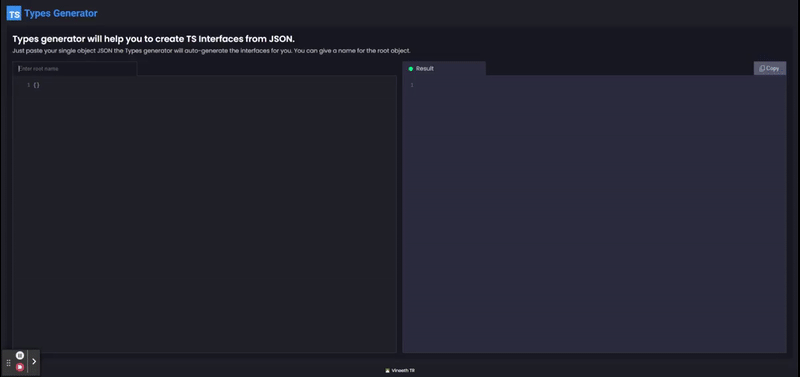Viewport: 800px width, 377px height.
Task: Click inside the Result output editor
Action: (x=594, y=214)
